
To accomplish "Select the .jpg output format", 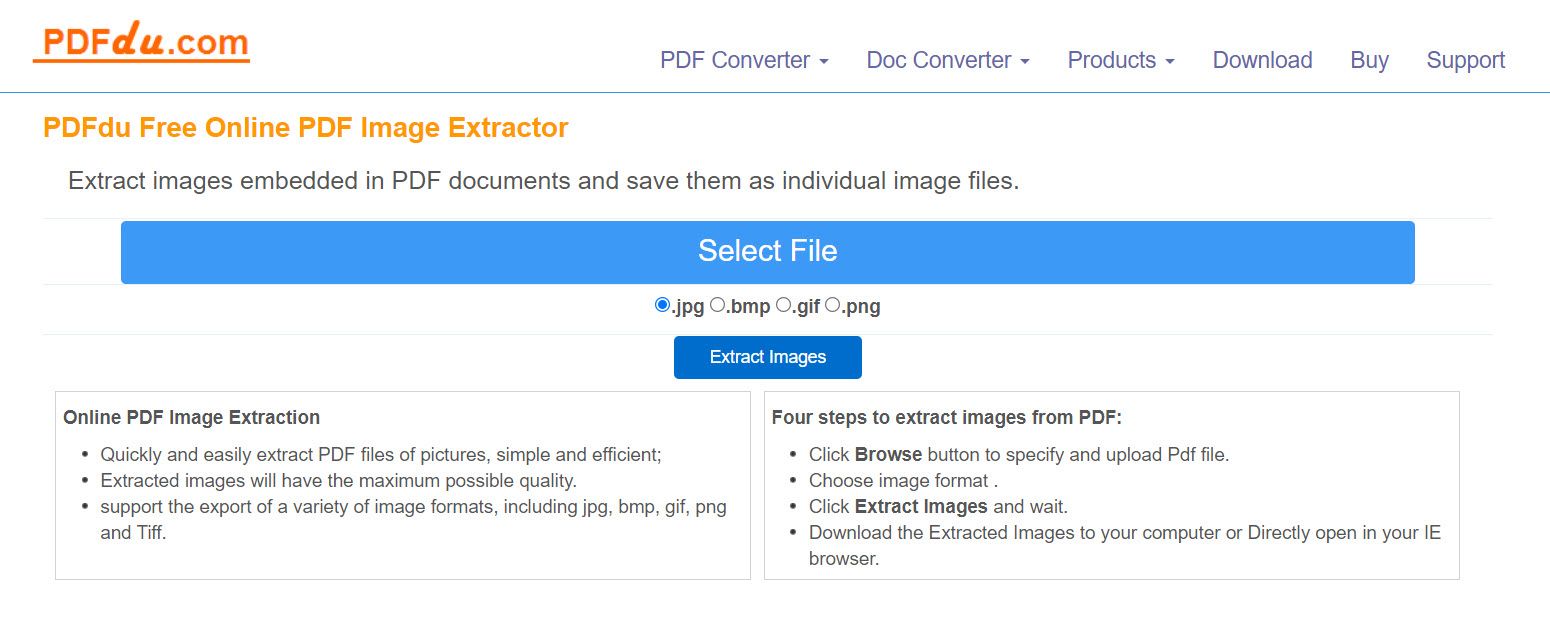I will coord(662,305).
